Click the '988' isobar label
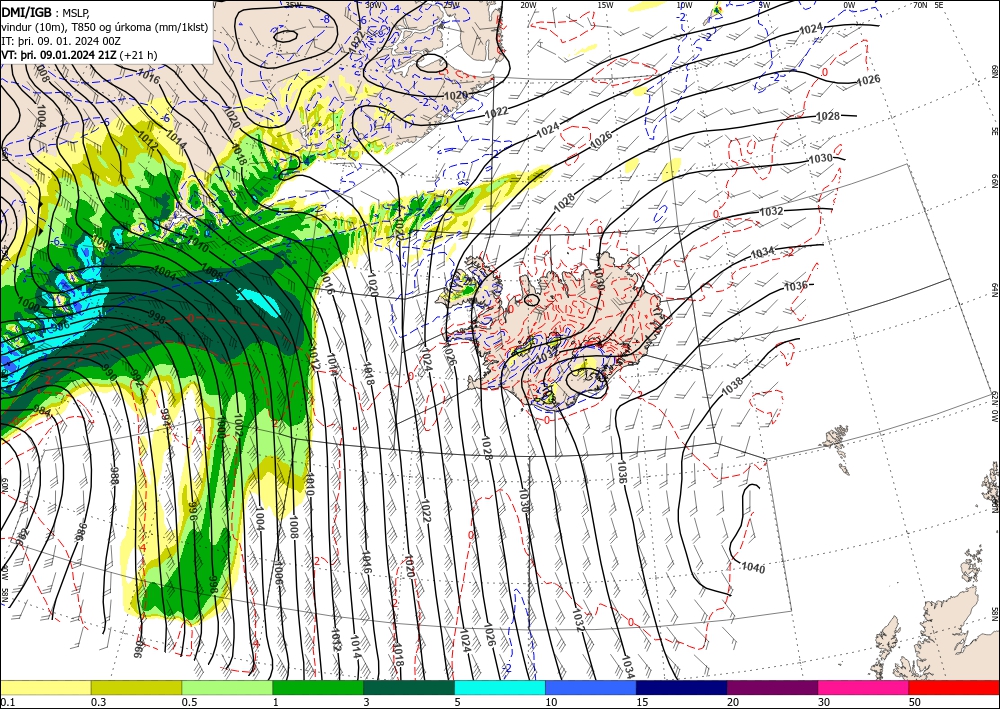The width and height of the screenshot is (1000, 709). [x=114, y=476]
